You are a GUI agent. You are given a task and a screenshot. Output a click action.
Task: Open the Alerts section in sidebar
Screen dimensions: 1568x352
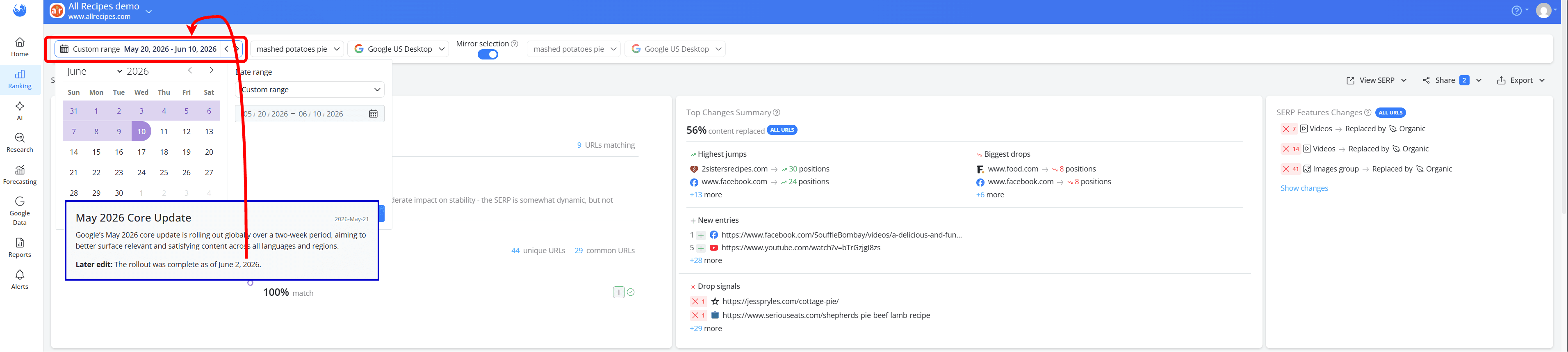click(20, 279)
